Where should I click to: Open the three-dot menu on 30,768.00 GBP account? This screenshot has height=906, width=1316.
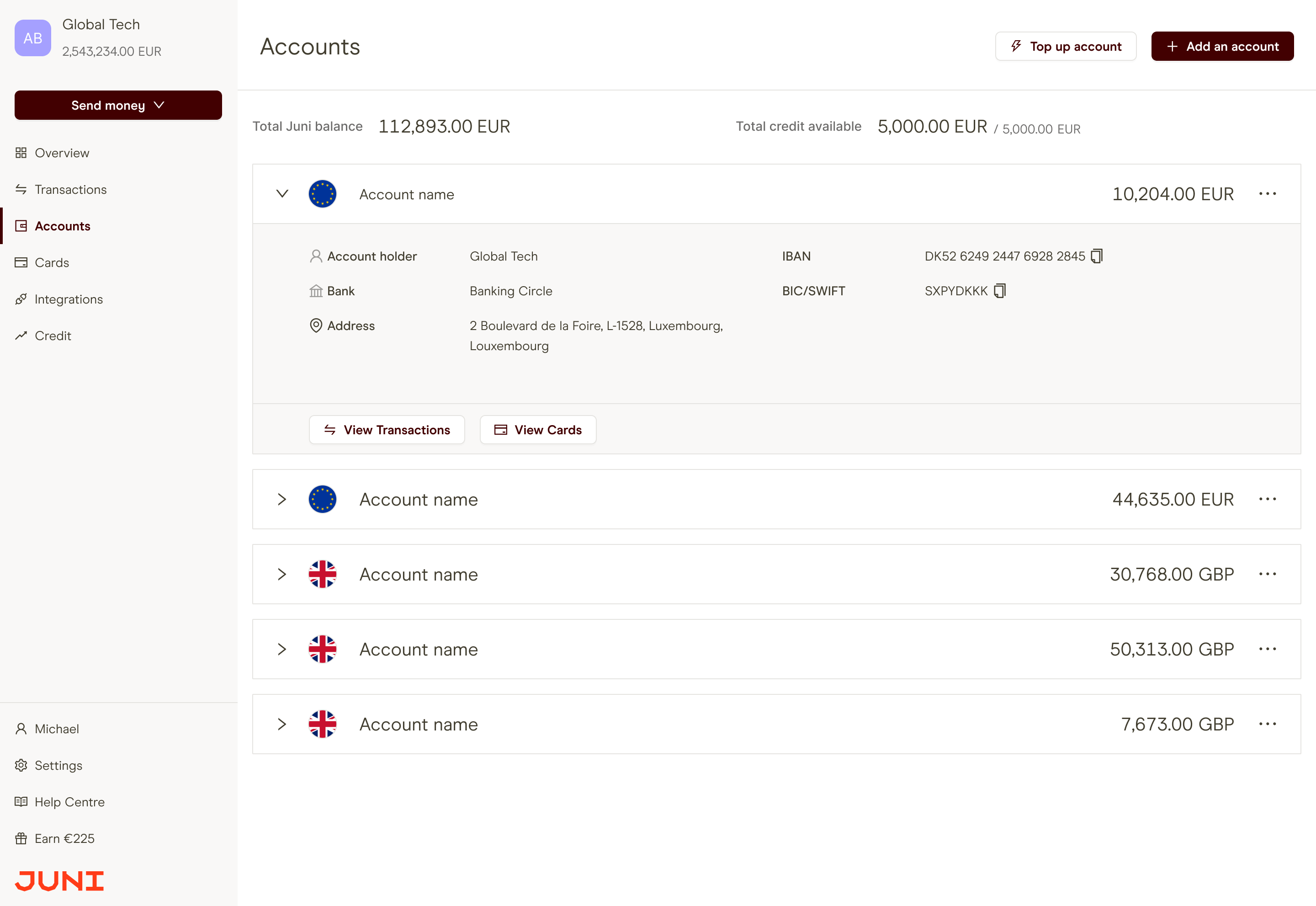pos(1268,574)
